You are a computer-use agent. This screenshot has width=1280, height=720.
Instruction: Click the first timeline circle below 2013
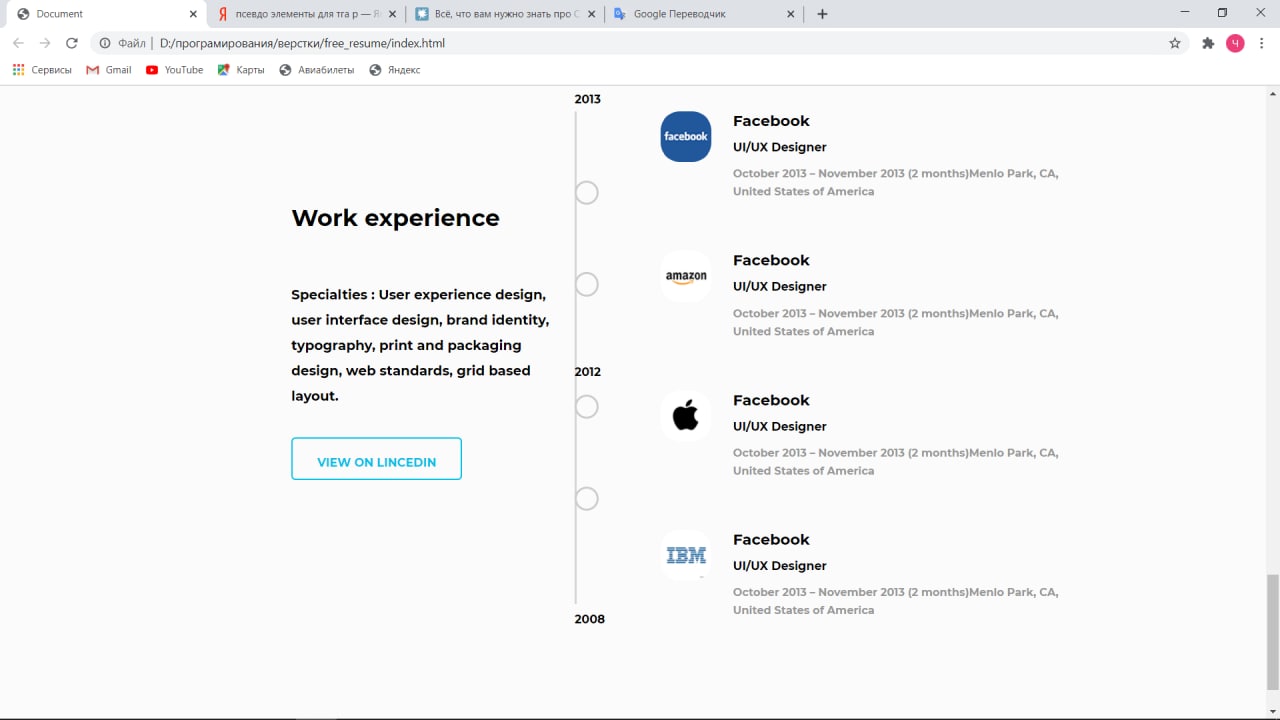(587, 193)
